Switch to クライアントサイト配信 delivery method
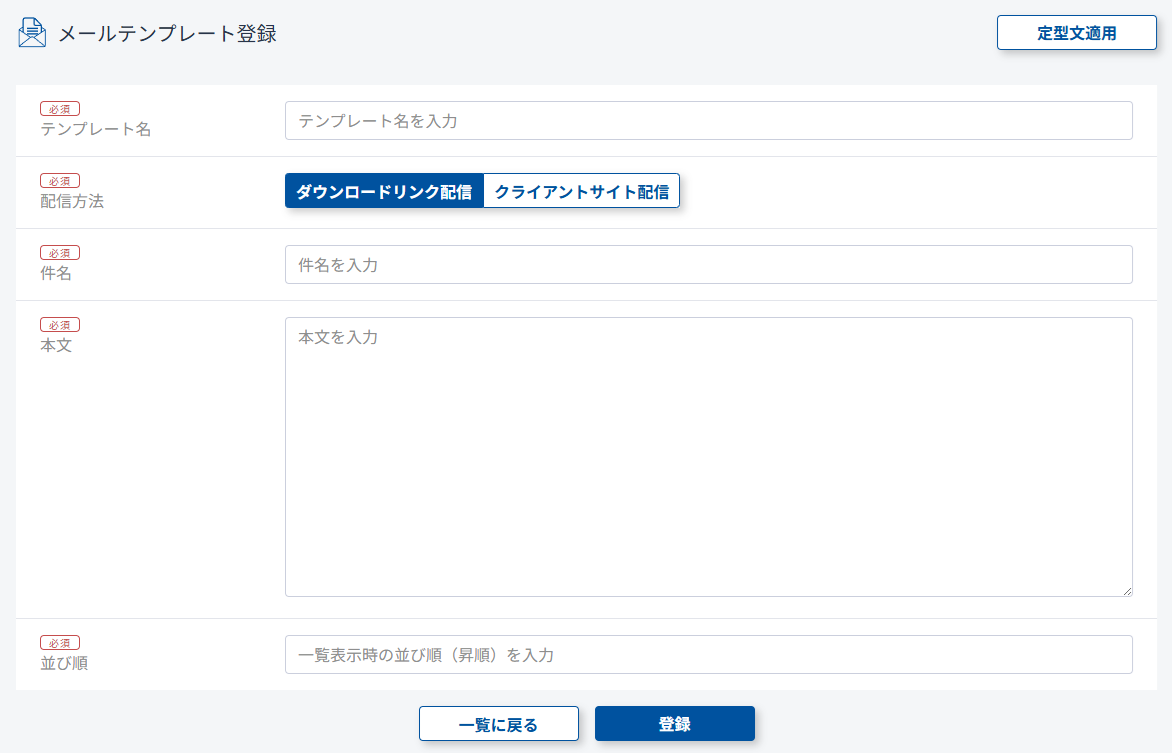The height and width of the screenshot is (753, 1172). 581,192
